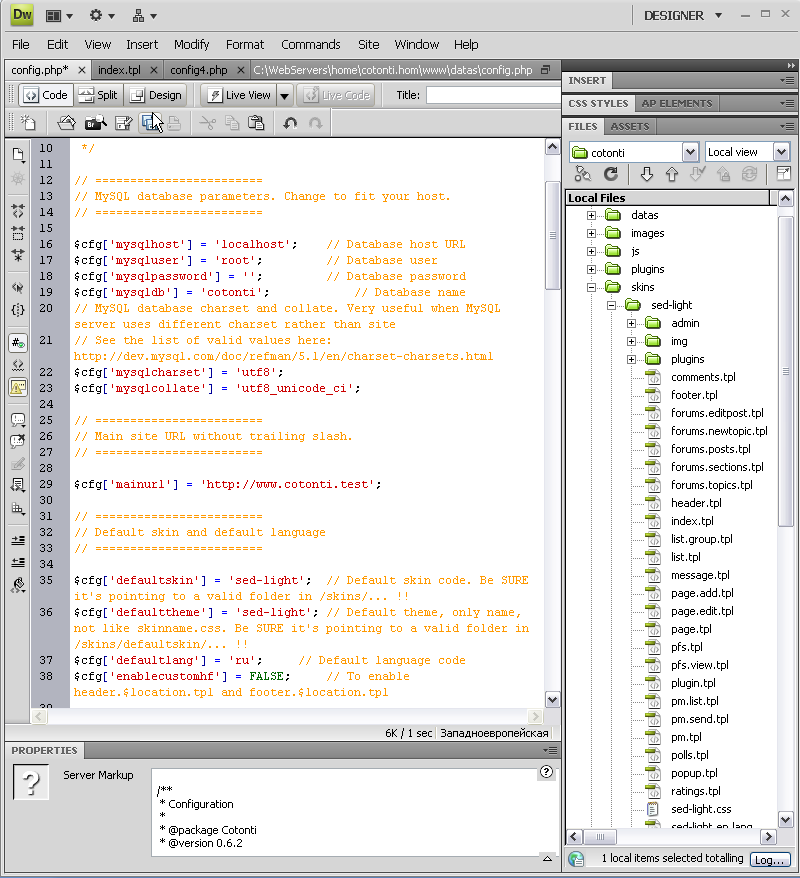The width and height of the screenshot is (800, 878).
Task: Click the Refresh icon in Files panel
Action: tap(610, 174)
